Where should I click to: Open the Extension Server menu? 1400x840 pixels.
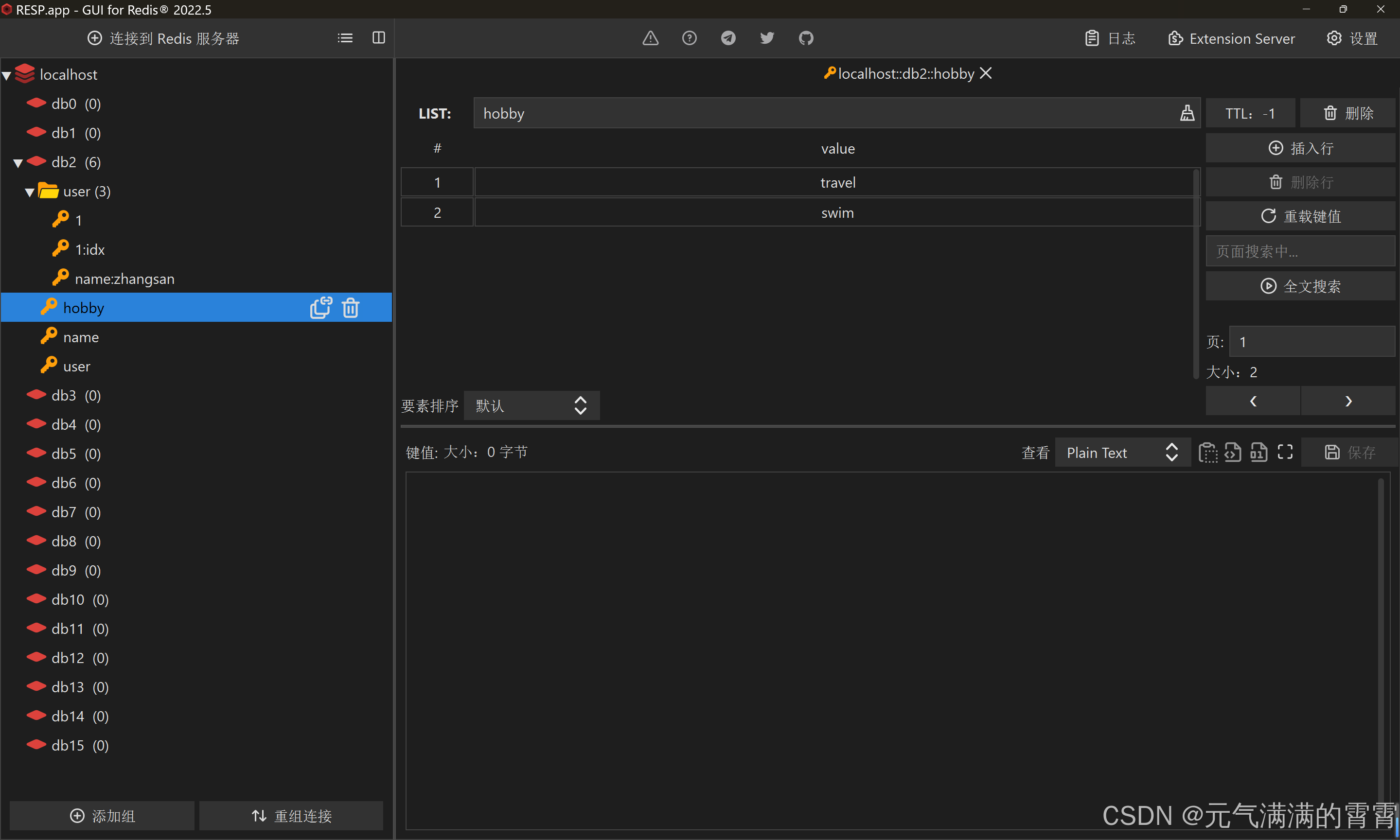1231,38
